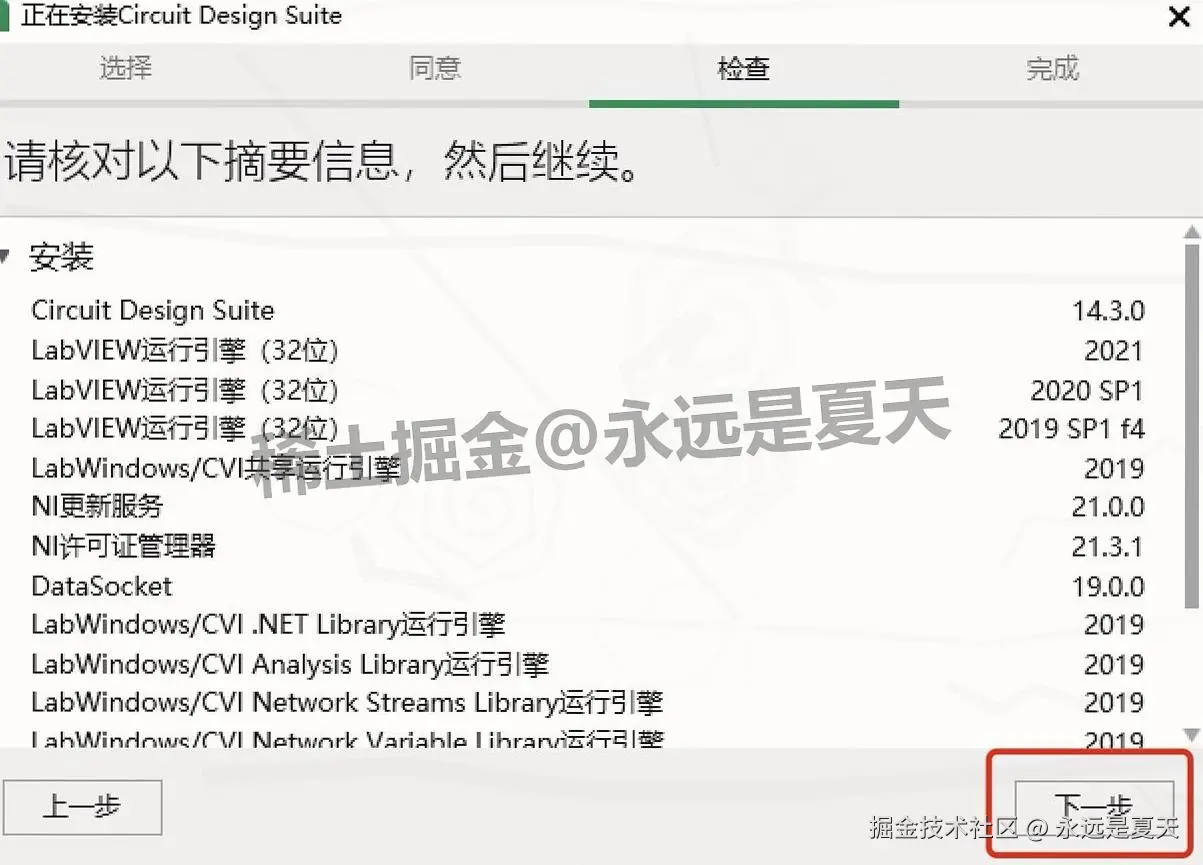Click the vertical scrollbar thumb
The height and width of the screenshot is (865, 1203).
[1191, 425]
